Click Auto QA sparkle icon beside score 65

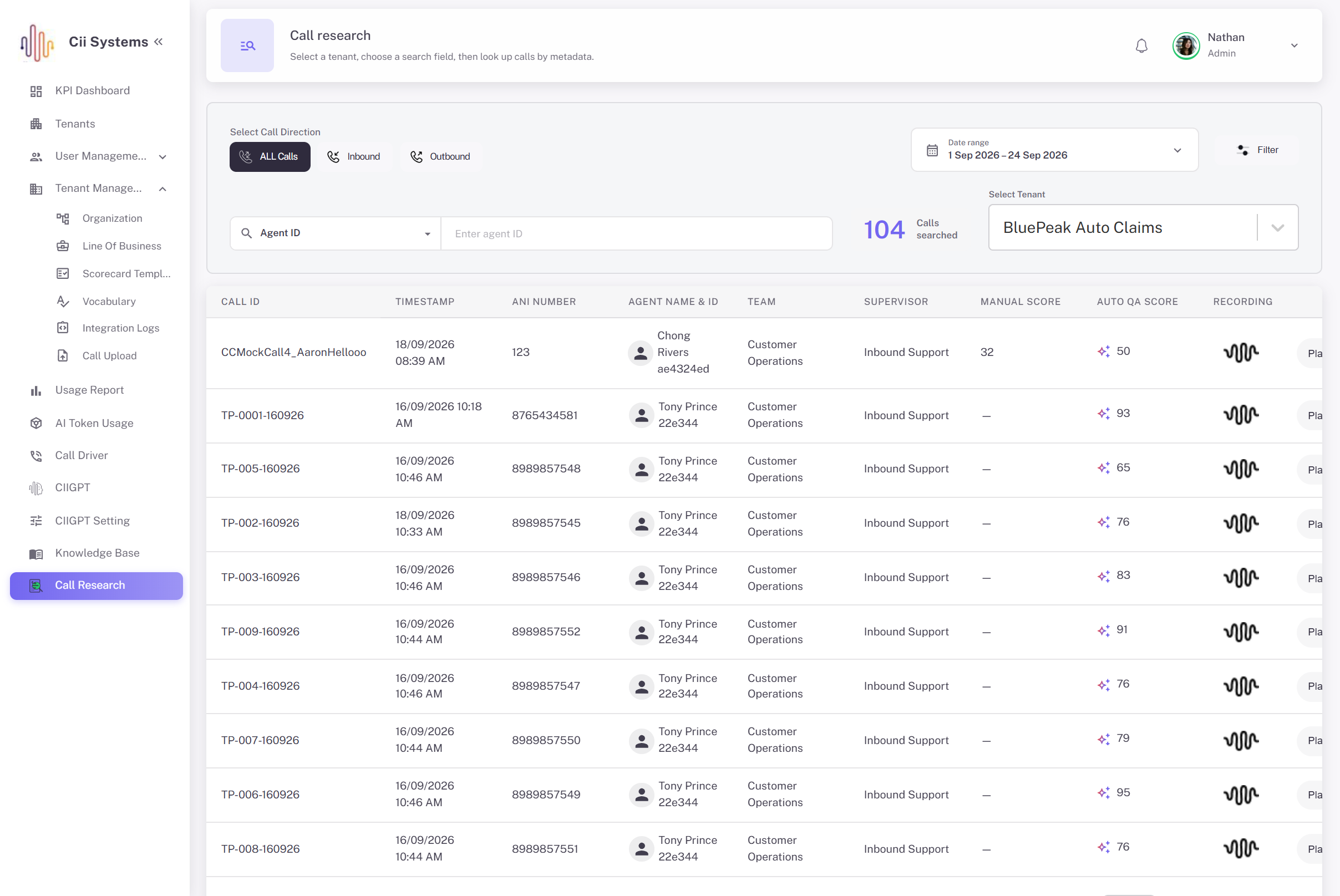tap(1103, 467)
